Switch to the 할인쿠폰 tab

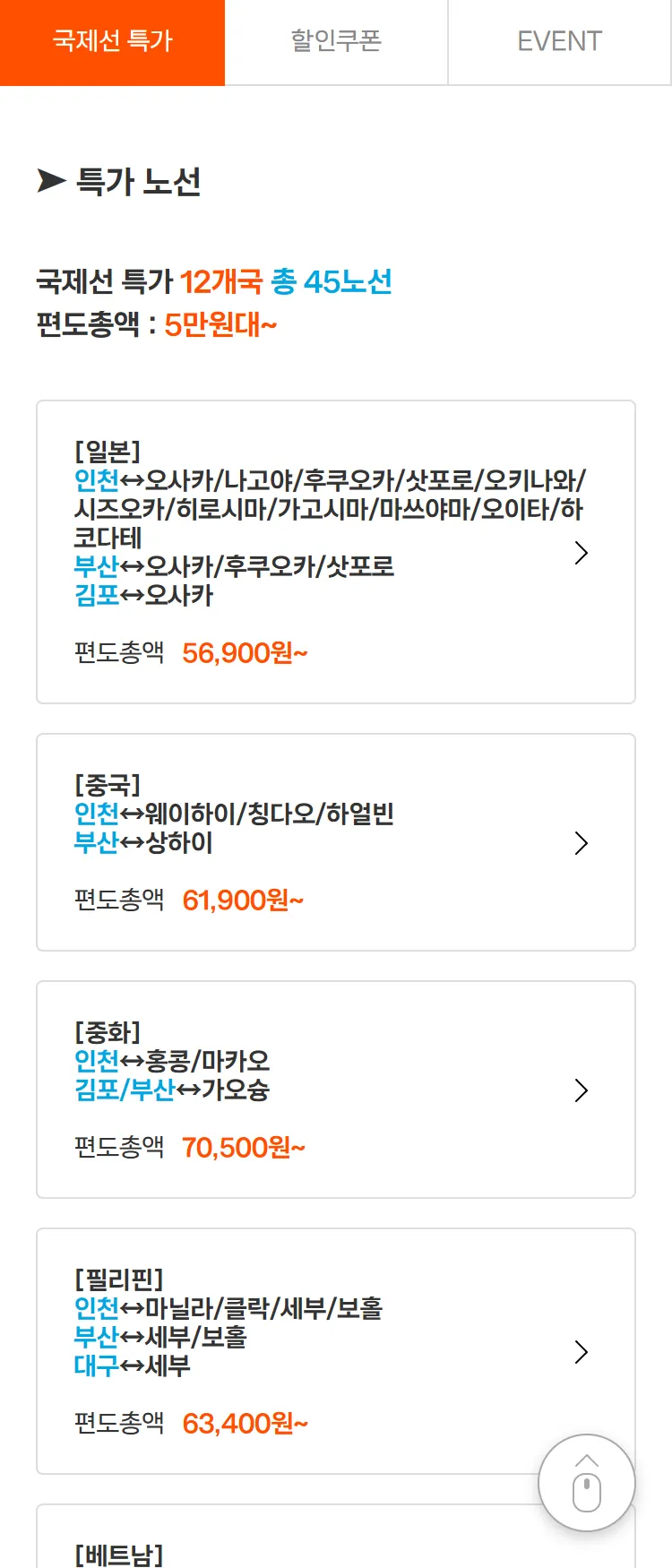[336, 42]
